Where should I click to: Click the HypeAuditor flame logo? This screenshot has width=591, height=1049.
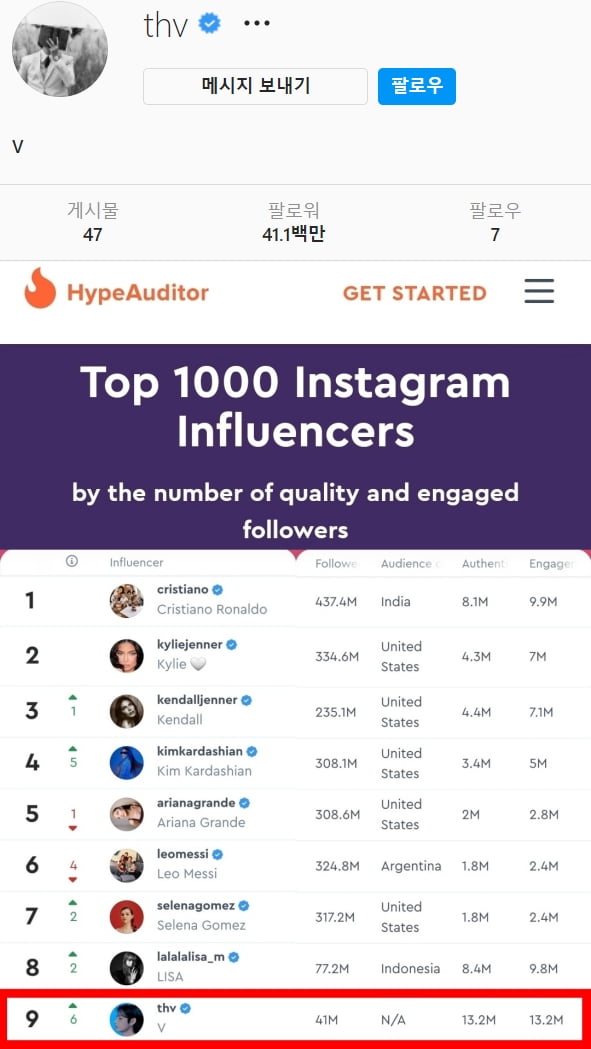40,288
